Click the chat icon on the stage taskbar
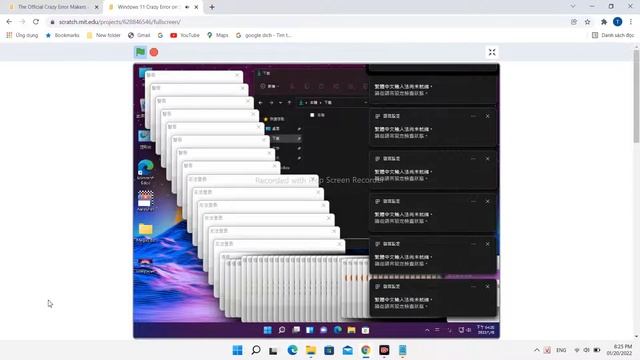Screen dimensions: 640x360 324,330
